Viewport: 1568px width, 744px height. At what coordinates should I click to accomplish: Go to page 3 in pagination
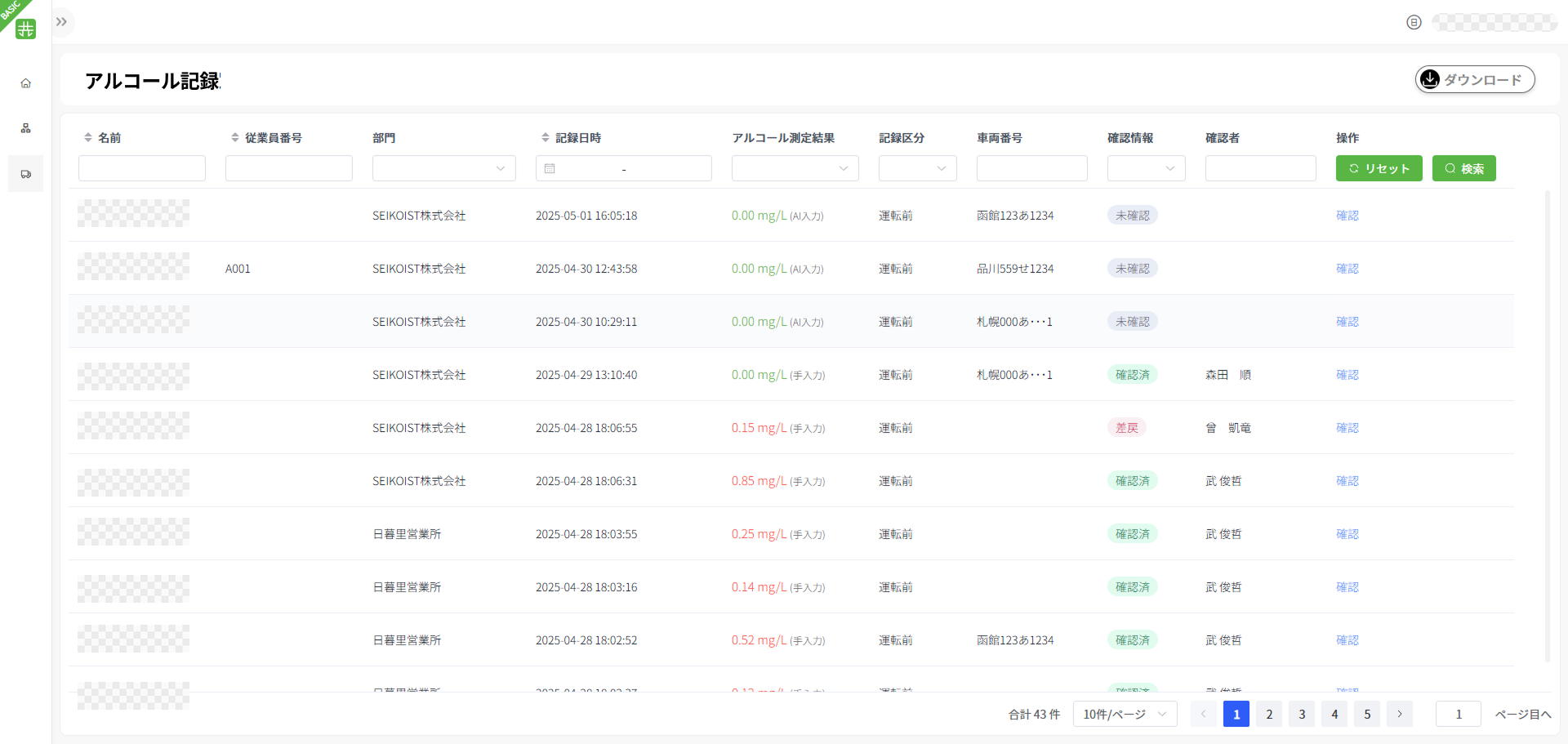click(x=1302, y=715)
